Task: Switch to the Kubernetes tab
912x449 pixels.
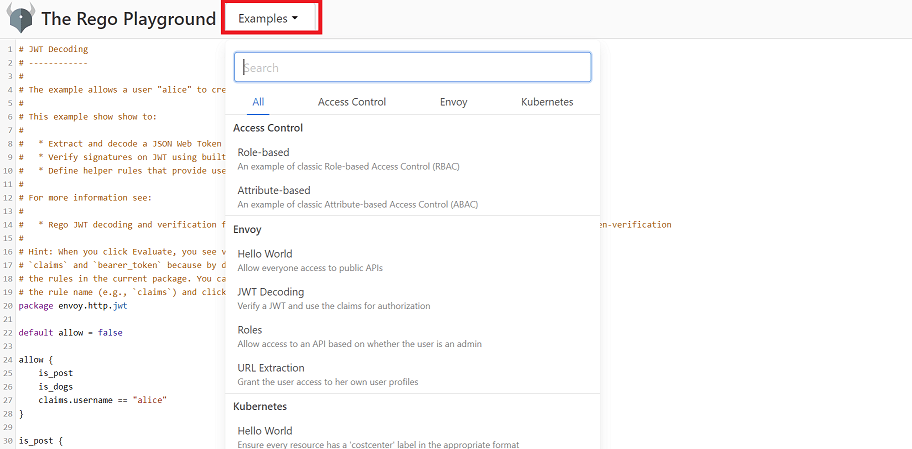Action: pos(547,102)
